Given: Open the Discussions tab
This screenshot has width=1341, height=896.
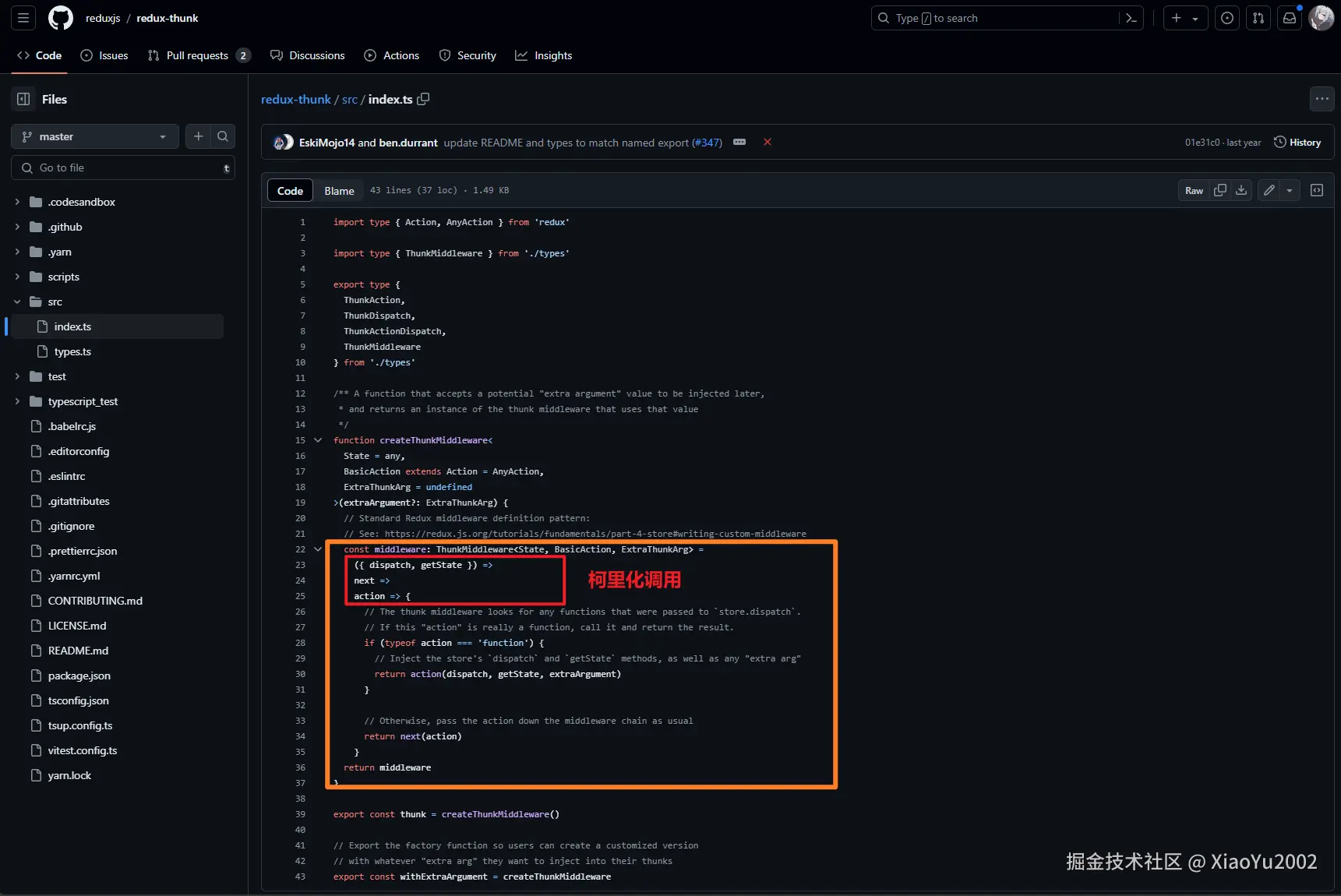Looking at the screenshot, I should point(308,55).
